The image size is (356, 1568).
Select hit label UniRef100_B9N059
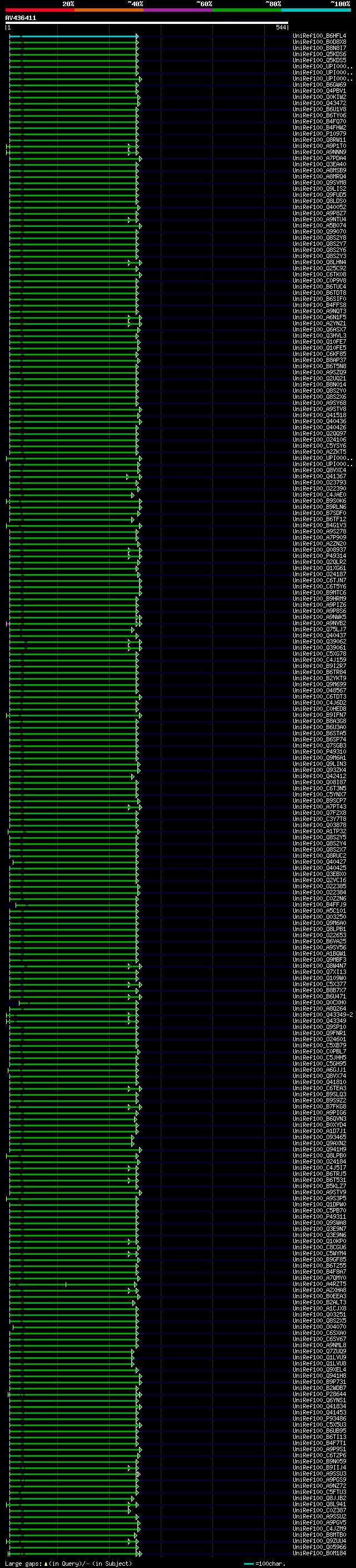(x=319, y=1461)
